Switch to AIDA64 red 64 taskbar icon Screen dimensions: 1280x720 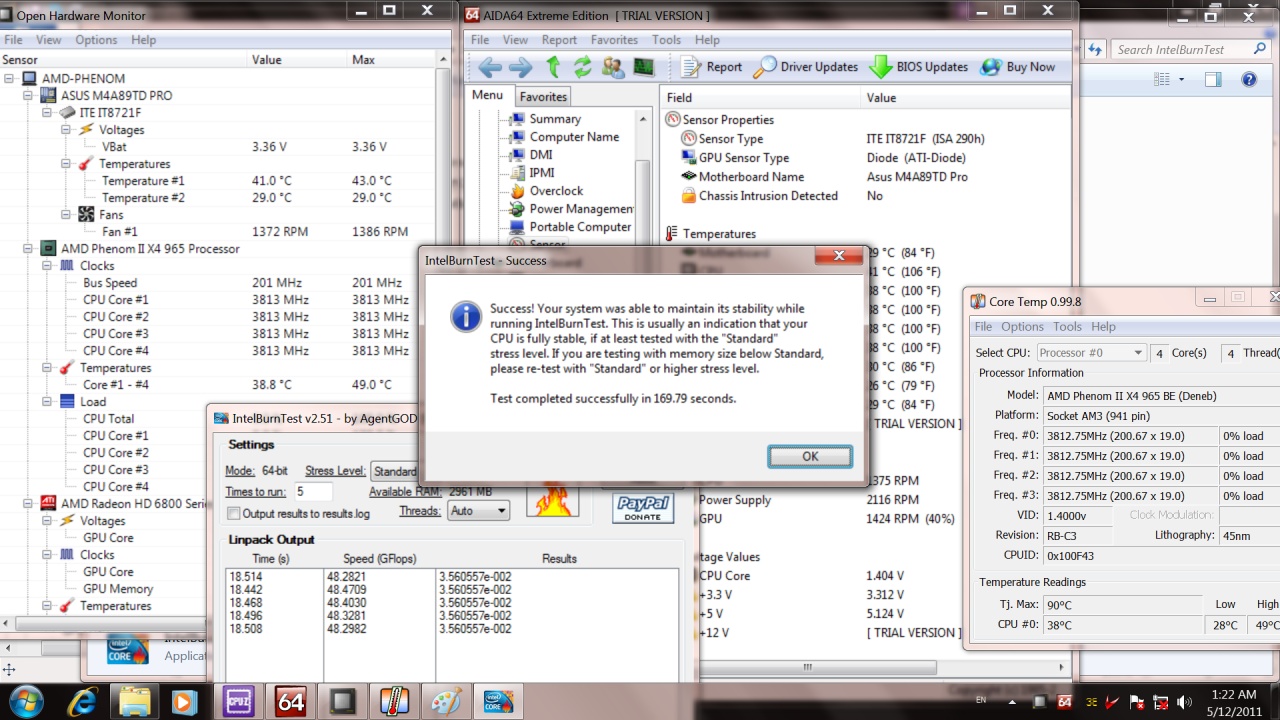point(290,700)
